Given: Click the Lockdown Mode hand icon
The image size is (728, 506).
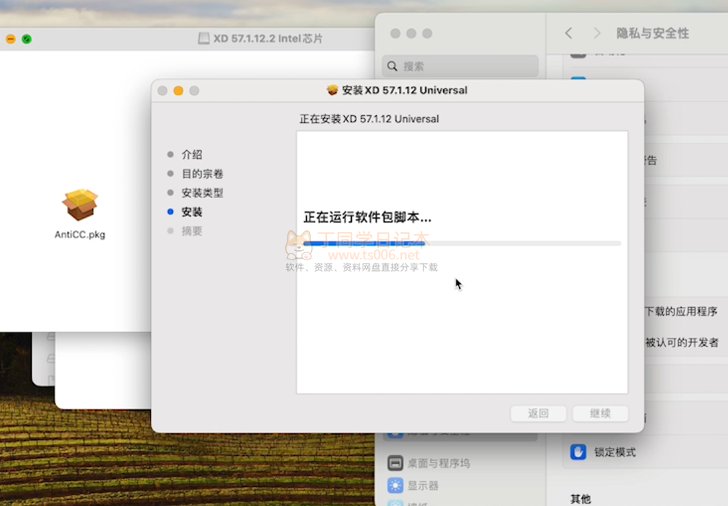Looking at the screenshot, I should [578, 452].
